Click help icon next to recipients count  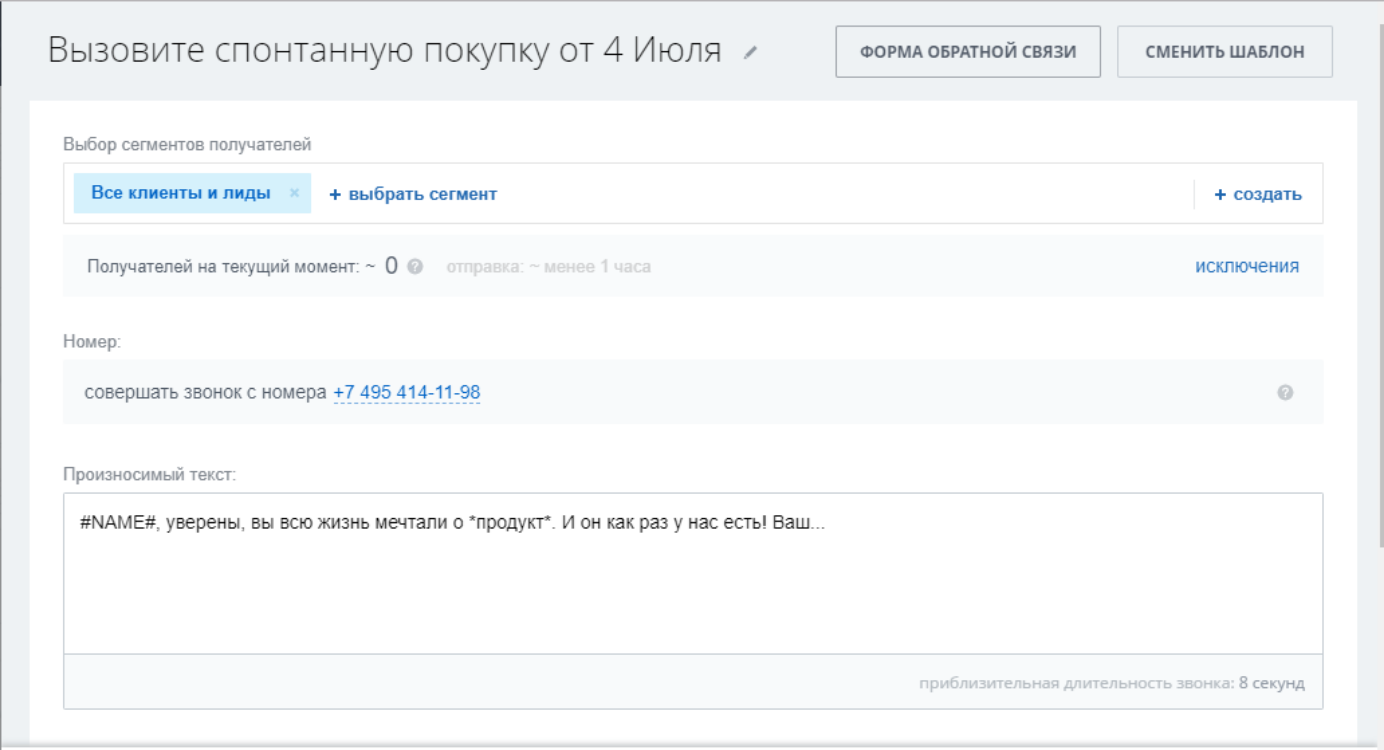point(415,267)
